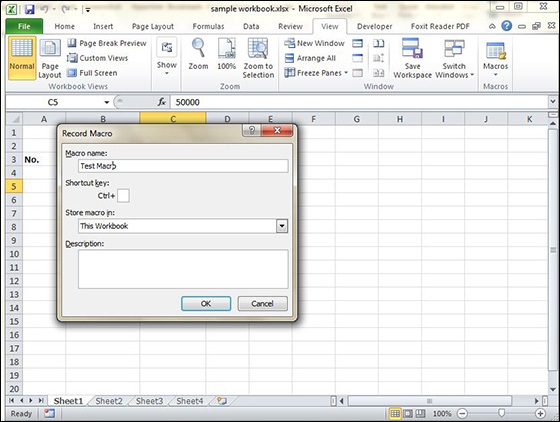Toggle Normal view in the status bar

click(x=395, y=413)
